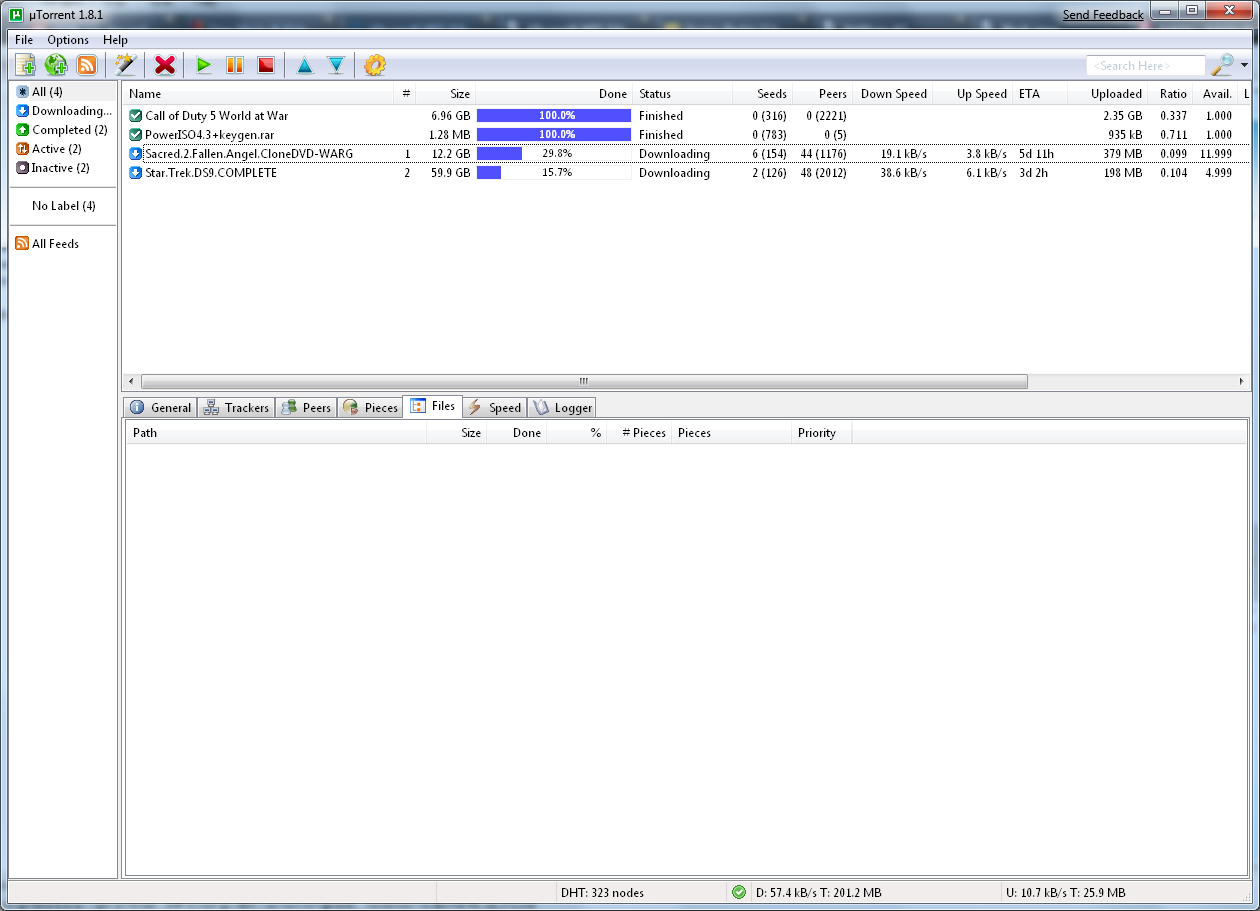The height and width of the screenshot is (911, 1260).
Task: Click the Add Torrent toolbar icon
Action: (26, 65)
